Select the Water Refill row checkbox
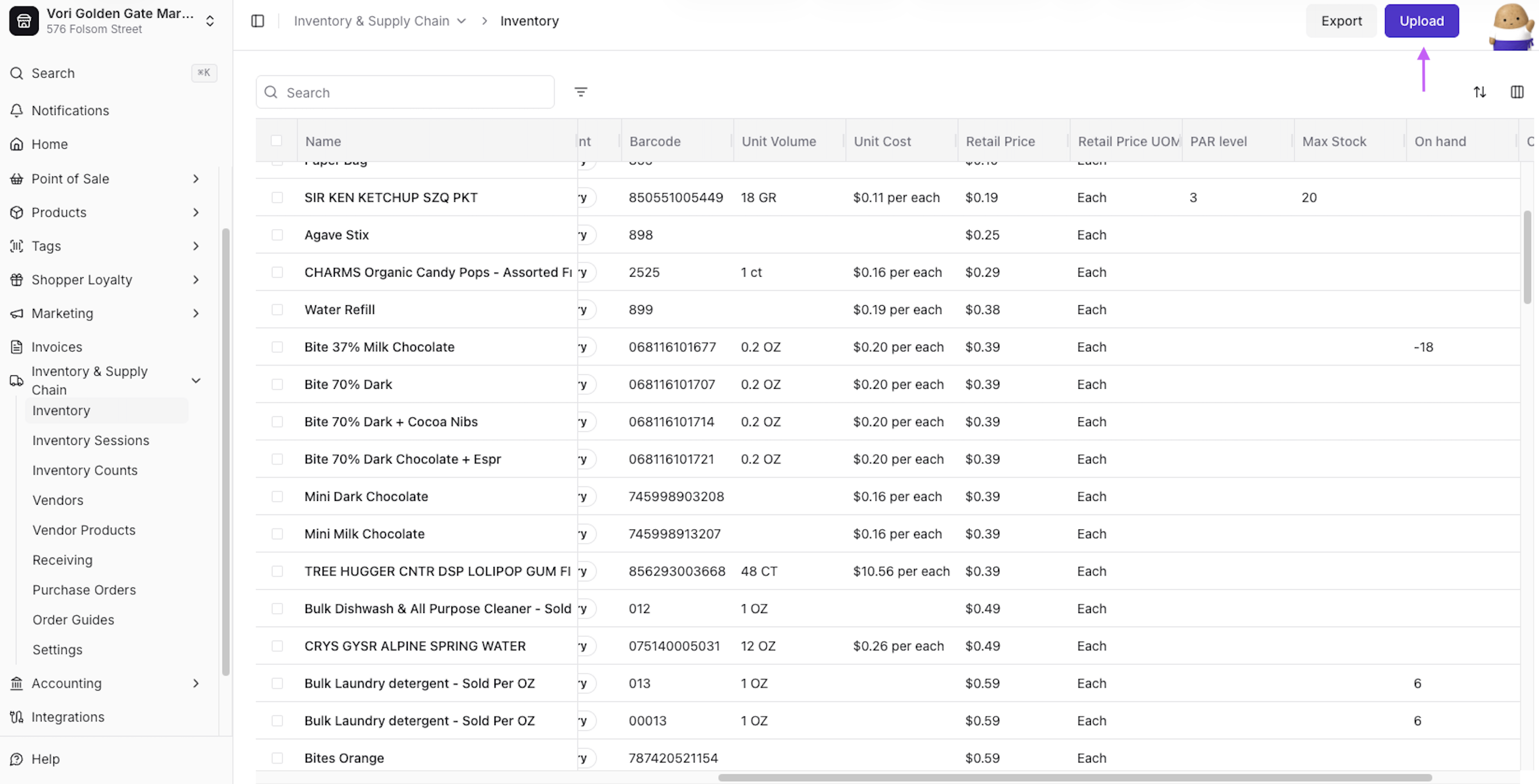Image resolution: width=1539 pixels, height=784 pixels. coord(277,310)
